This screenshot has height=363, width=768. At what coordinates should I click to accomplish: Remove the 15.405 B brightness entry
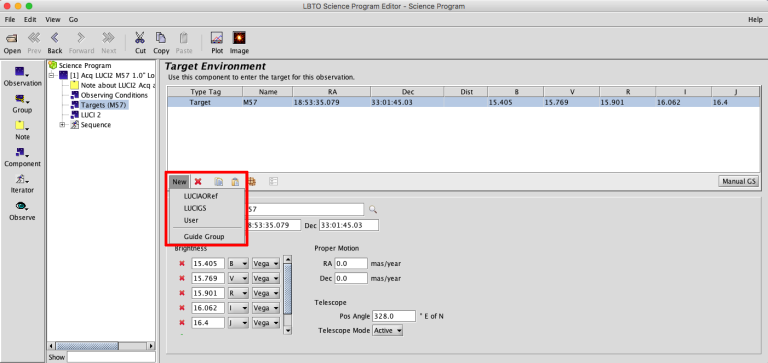pyautogui.click(x=182, y=264)
